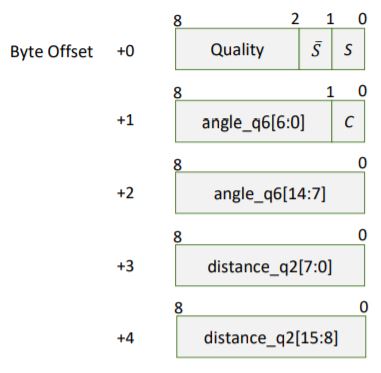Click bit marker 0 above angle_q6[14:7] row
This screenshot has width=381, height=373.
[x=362, y=163]
